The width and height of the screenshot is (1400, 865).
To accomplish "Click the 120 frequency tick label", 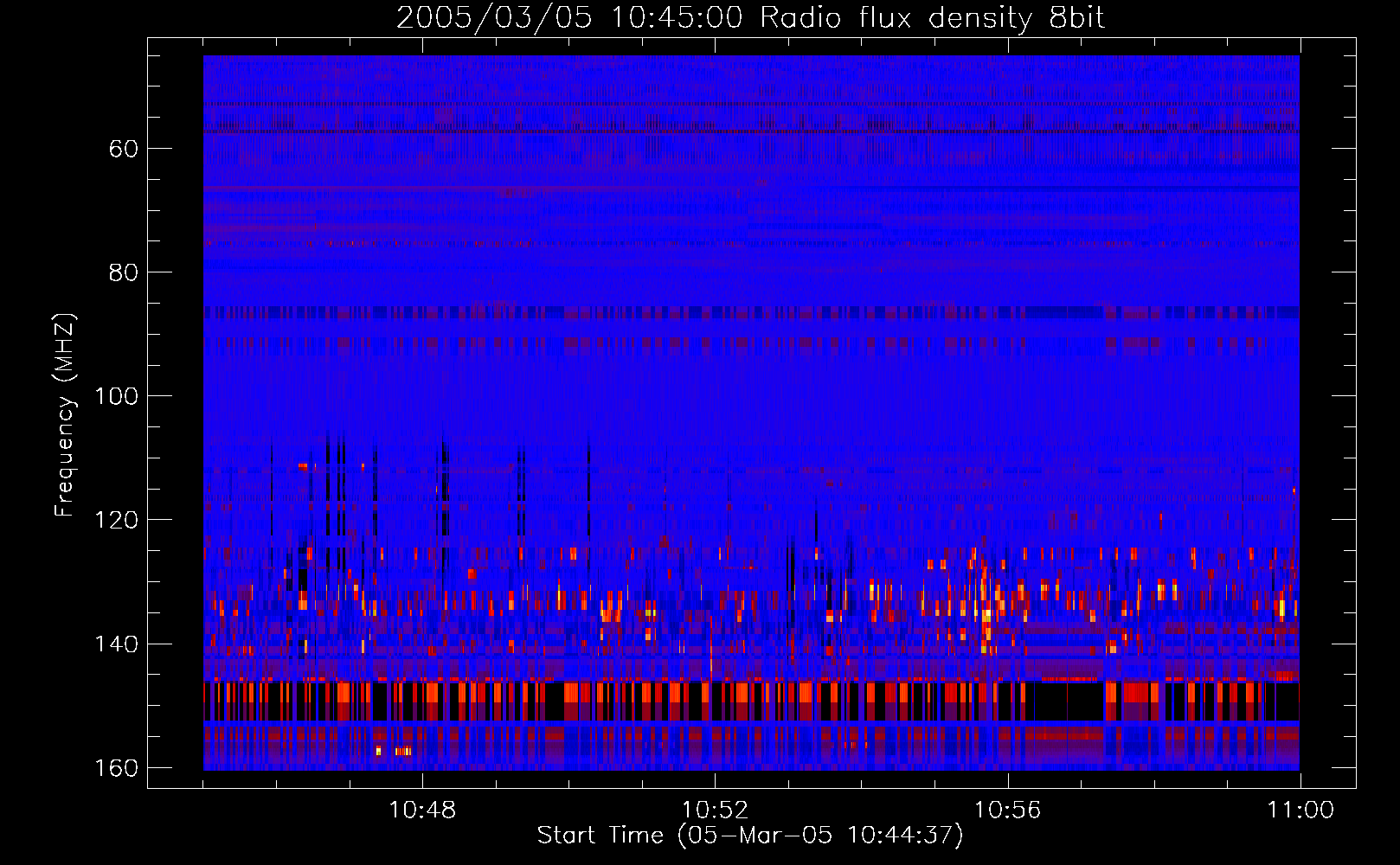I will coord(116,520).
